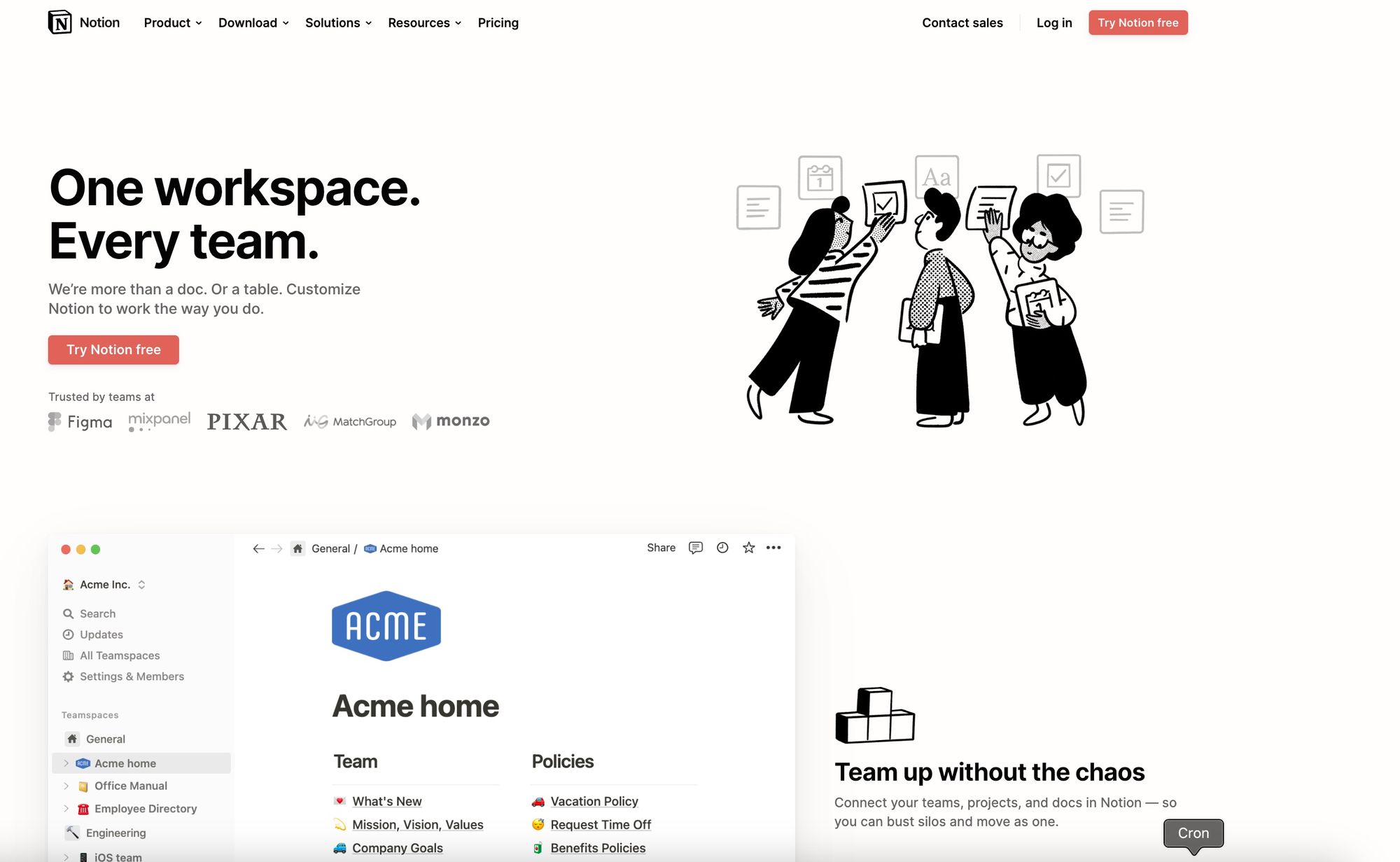Click the Log in menu item
The height and width of the screenshot is (862, 1400).
tap(1054, 22)
